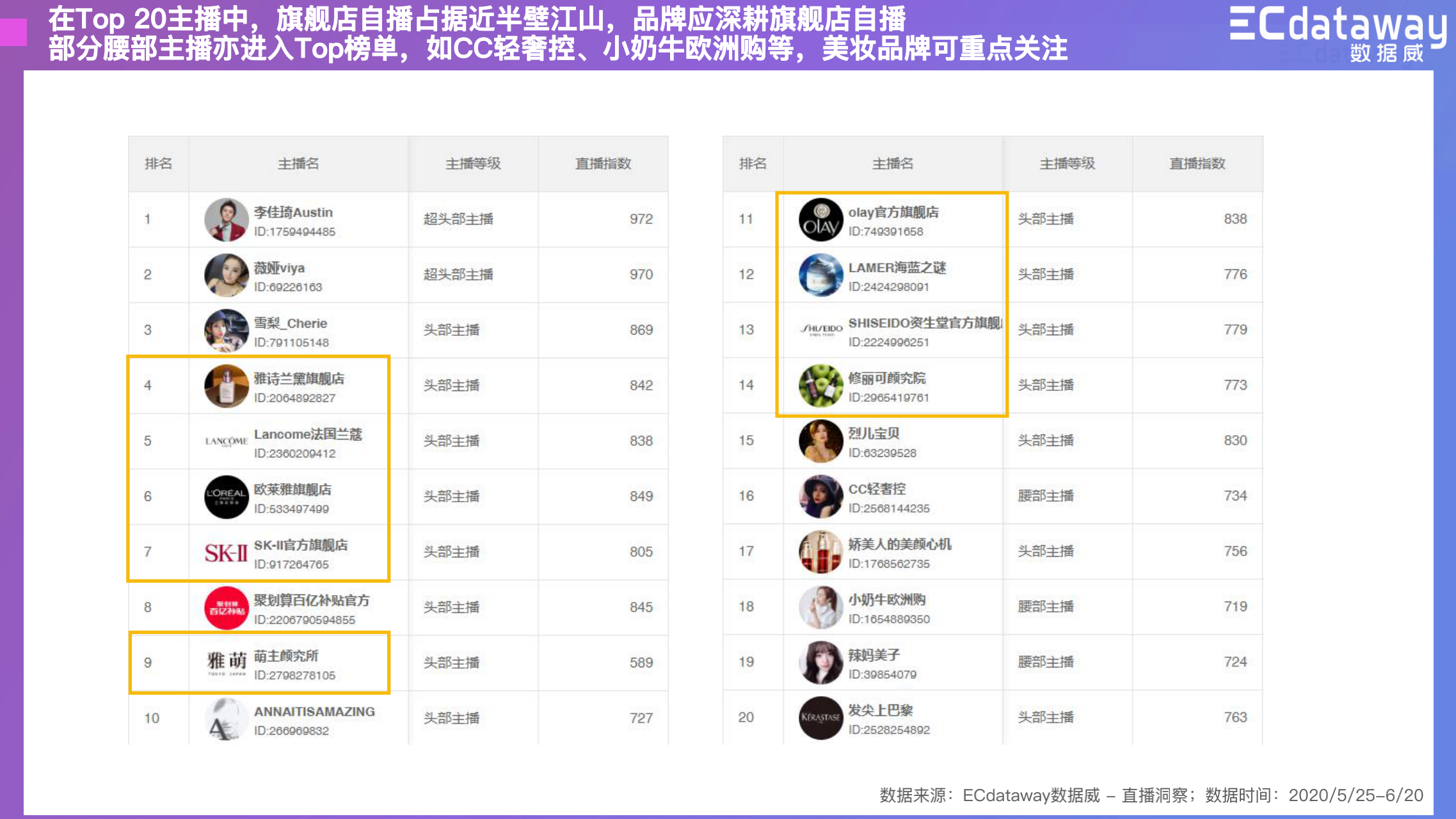Select the name olay官方旗舰店

click(x=893, y=212)
